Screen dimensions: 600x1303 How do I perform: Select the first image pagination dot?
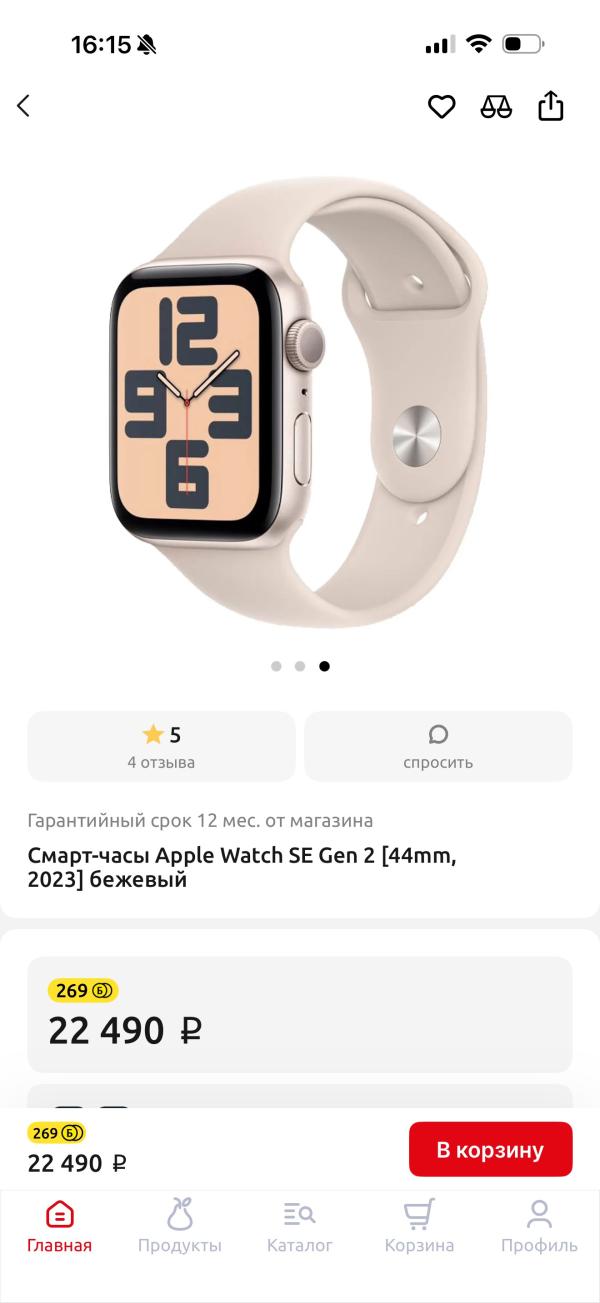276,666
